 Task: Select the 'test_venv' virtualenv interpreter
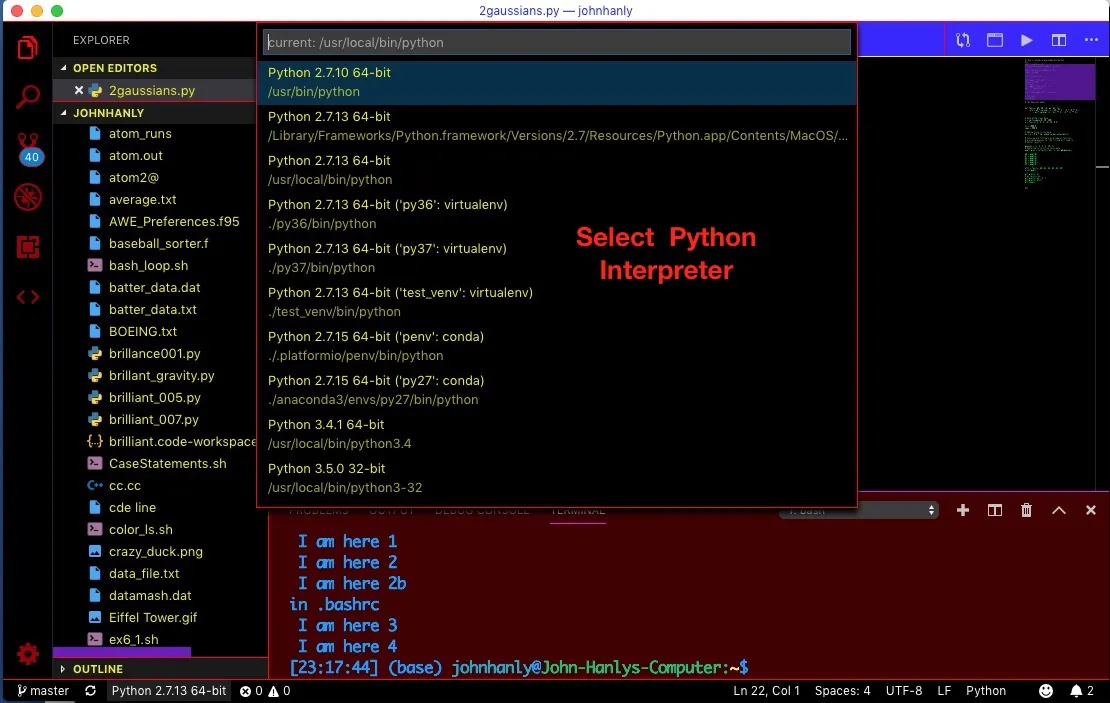tap(557, 302)
